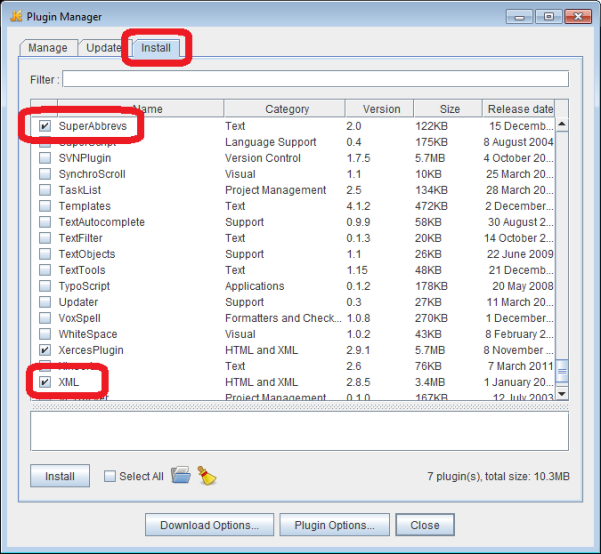Click the scrollbar down arrow
Viewport: 601px width, 554px height.
[562, 394]
